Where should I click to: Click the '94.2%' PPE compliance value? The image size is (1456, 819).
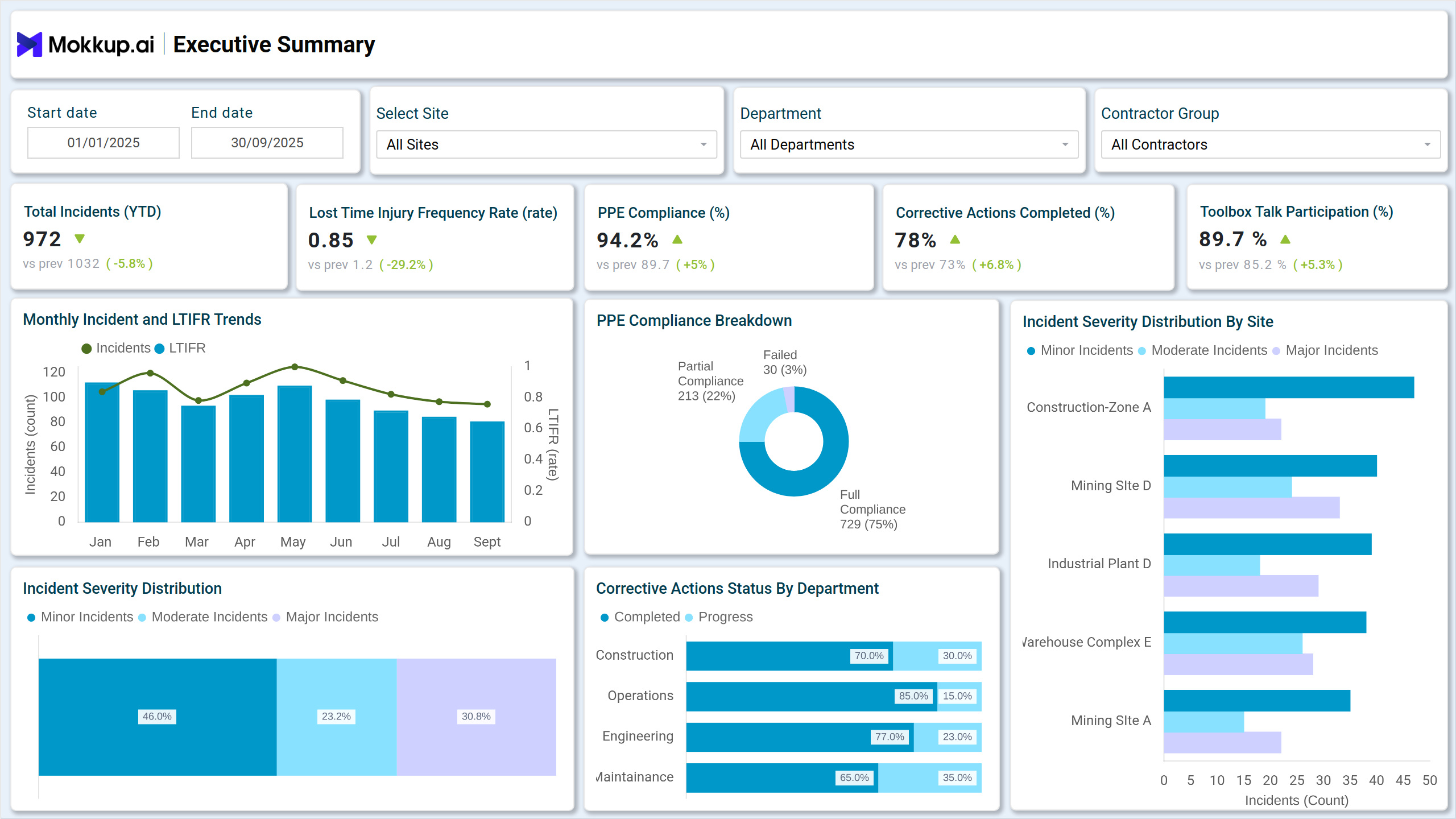(x=627, y=240)
